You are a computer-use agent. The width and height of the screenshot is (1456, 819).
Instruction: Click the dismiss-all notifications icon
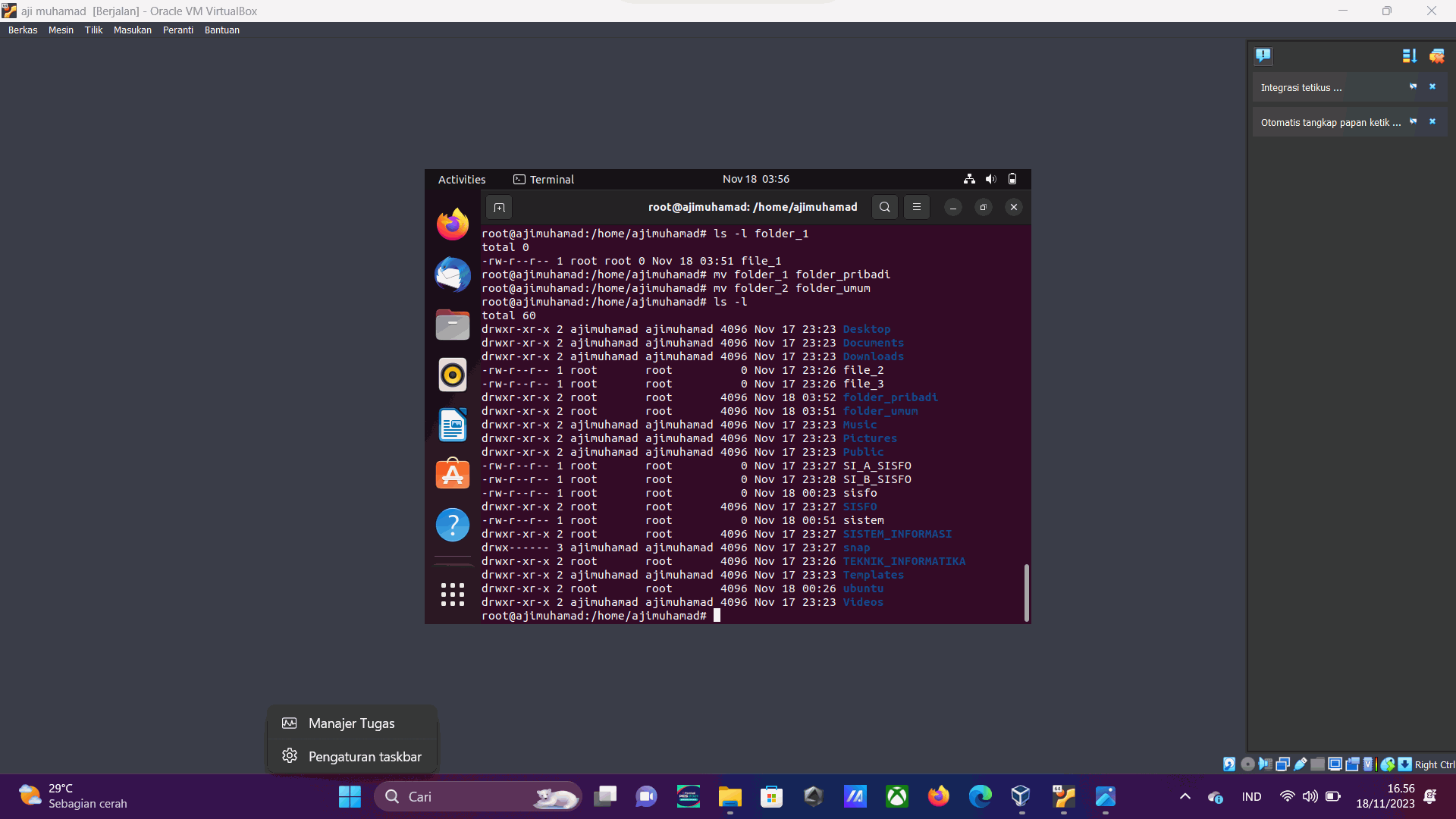[1436, 55]
